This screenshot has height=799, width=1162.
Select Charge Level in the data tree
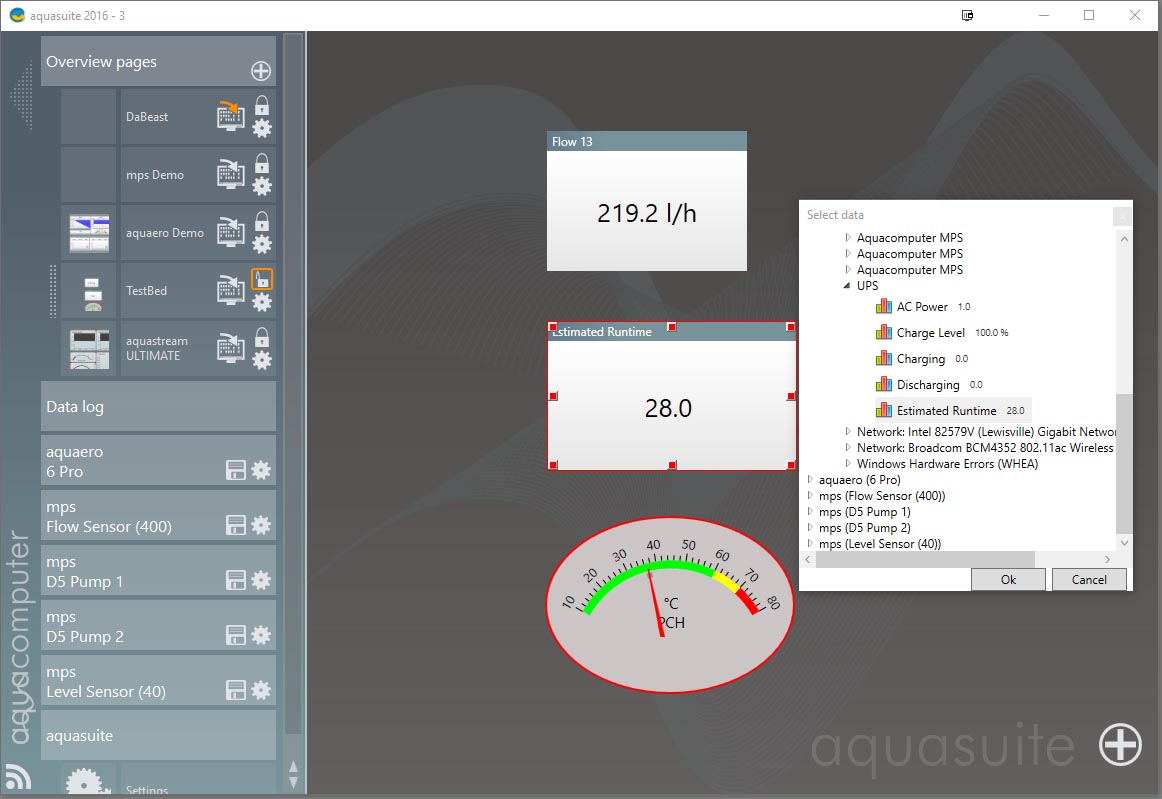point(930,333)
